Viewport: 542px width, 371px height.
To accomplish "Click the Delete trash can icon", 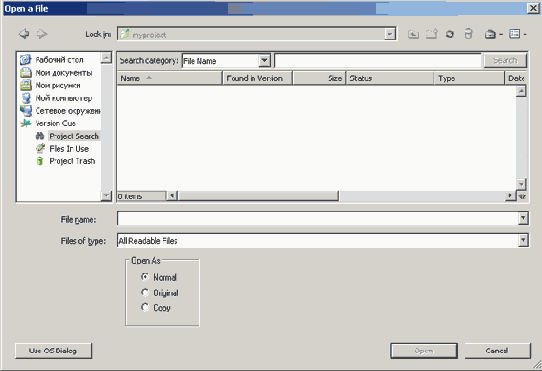I will 468,34.
